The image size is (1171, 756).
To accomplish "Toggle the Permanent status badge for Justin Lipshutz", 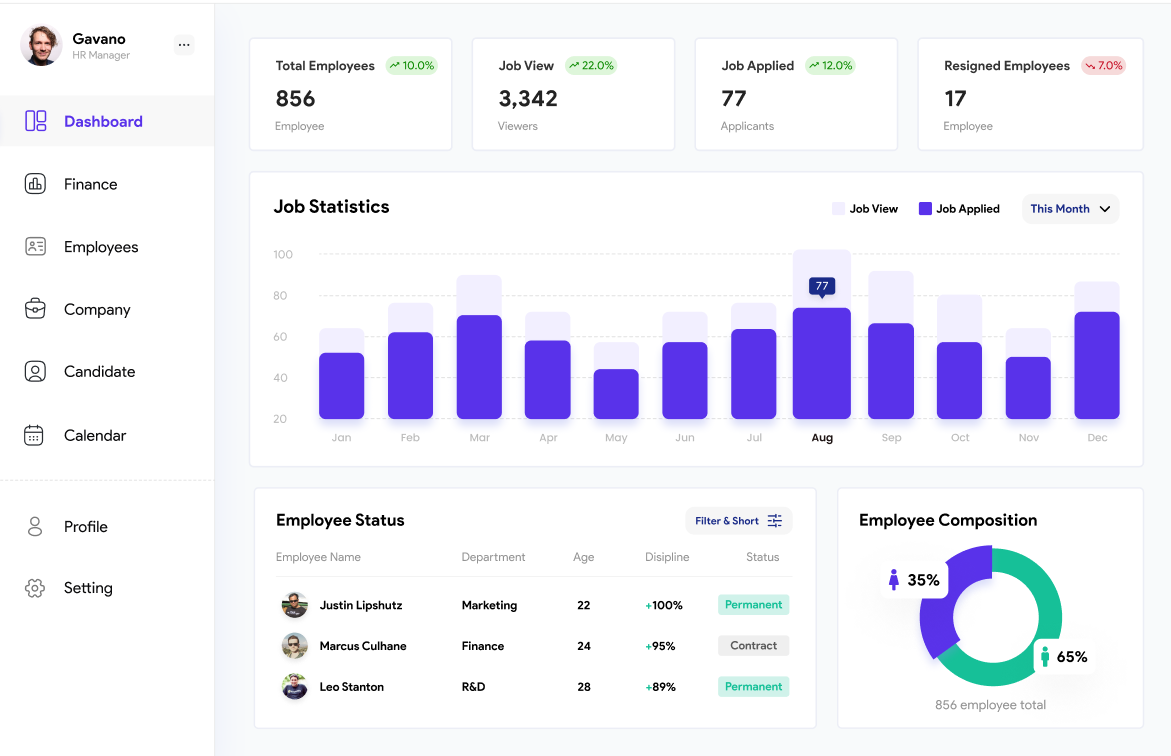I will click(753, 604).
